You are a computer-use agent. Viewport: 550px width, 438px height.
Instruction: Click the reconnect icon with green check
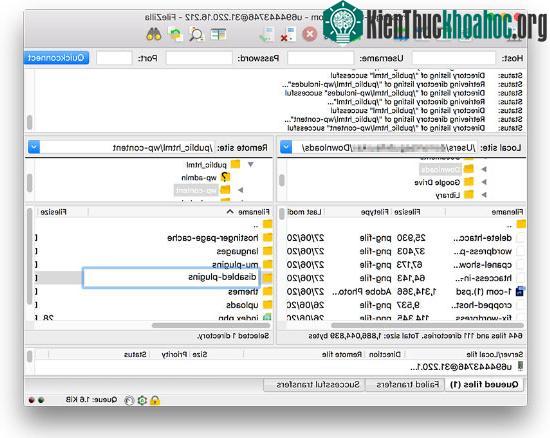click(267, 34)
